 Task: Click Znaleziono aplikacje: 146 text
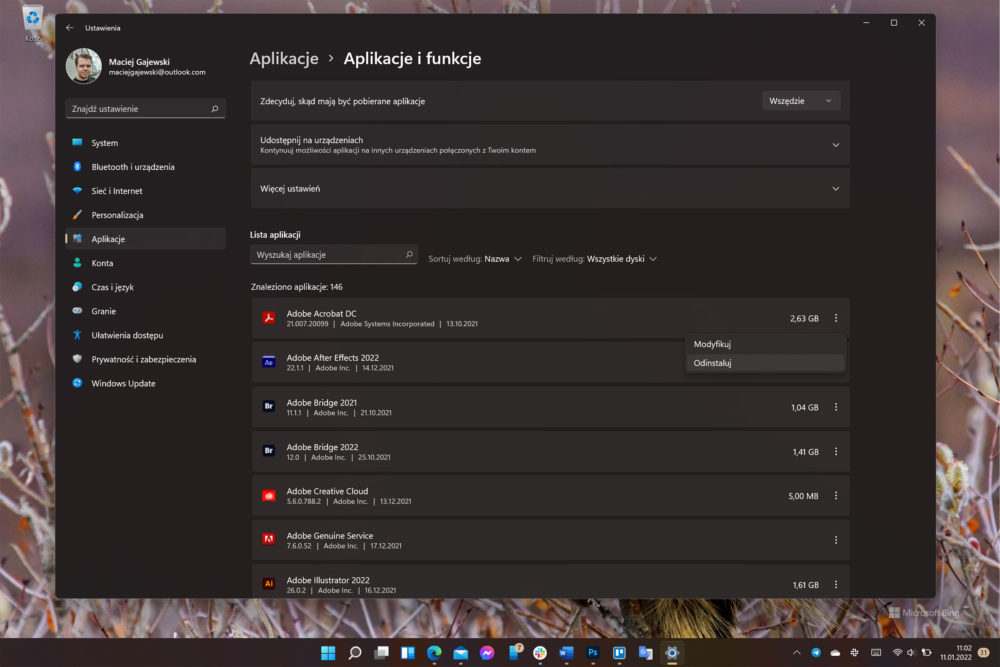pyautogui.click(x=297, y=287)
